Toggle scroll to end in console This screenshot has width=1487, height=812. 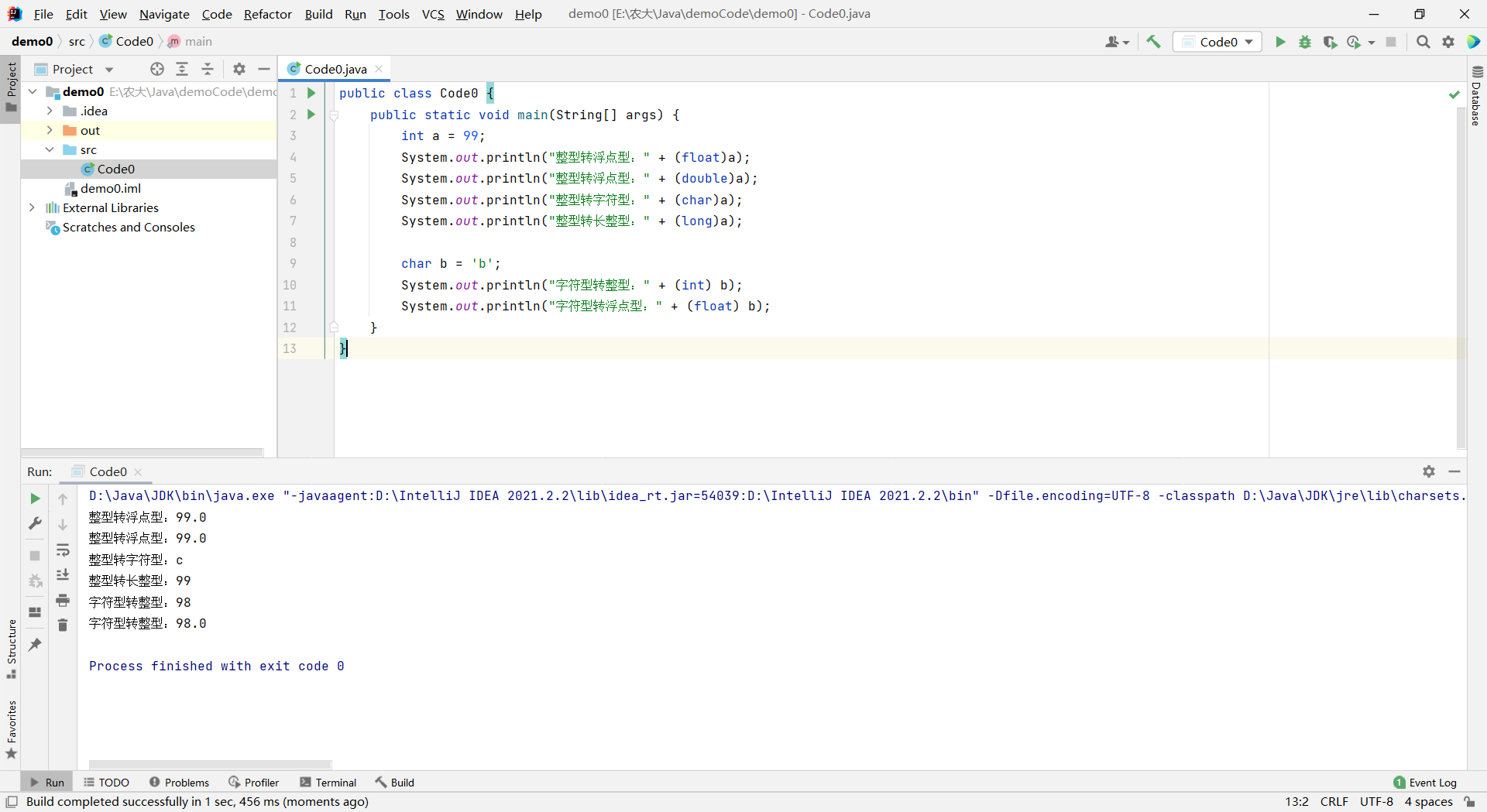tap(63, 574)
